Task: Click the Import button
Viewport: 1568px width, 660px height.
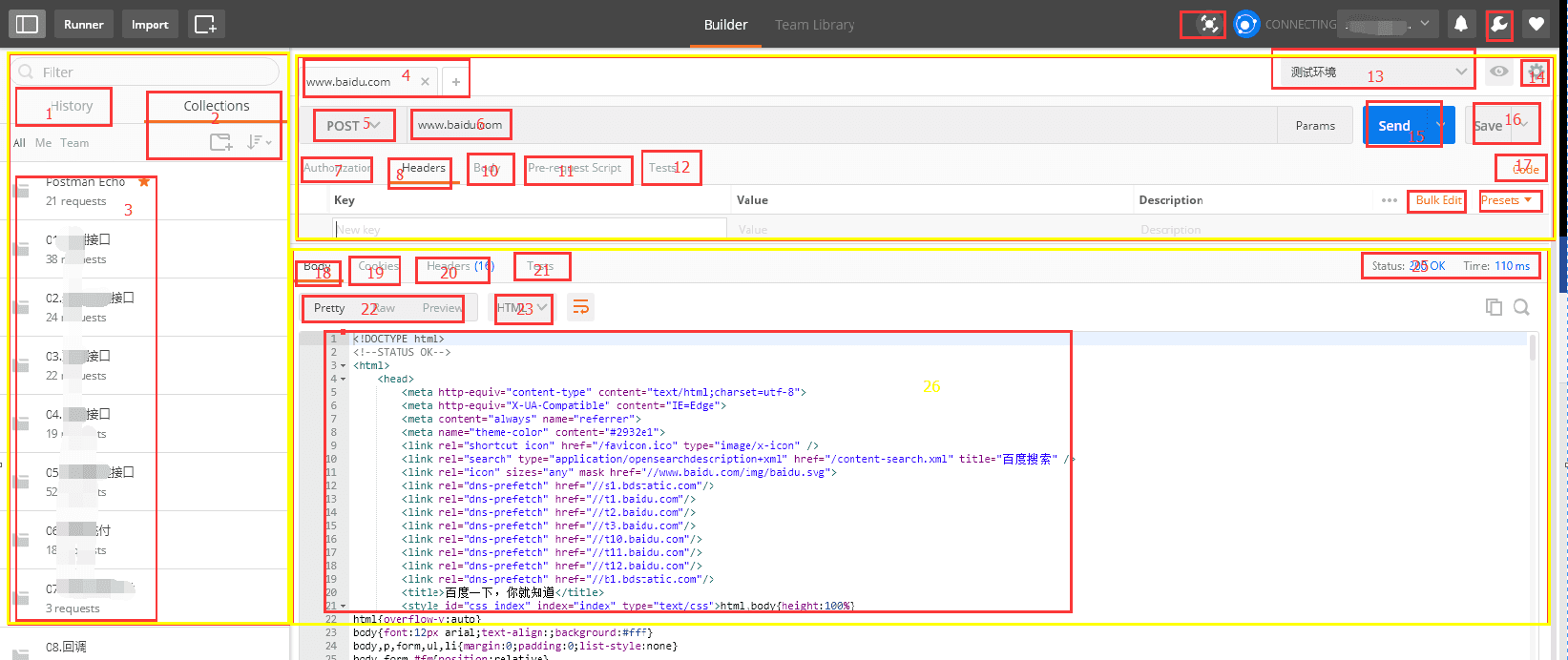Action: tap(150, 24)
